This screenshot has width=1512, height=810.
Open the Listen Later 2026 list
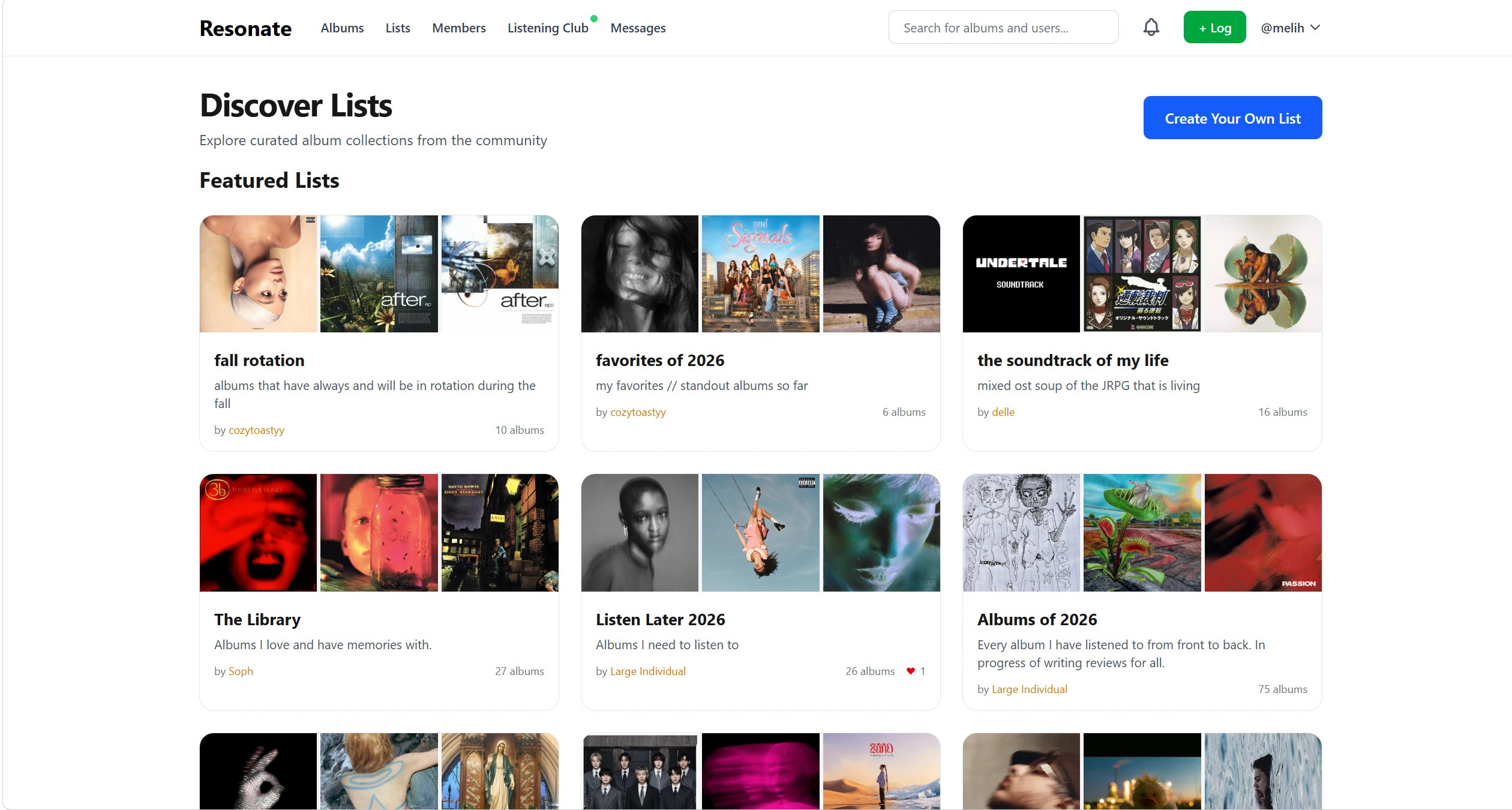tap(660, 619)
